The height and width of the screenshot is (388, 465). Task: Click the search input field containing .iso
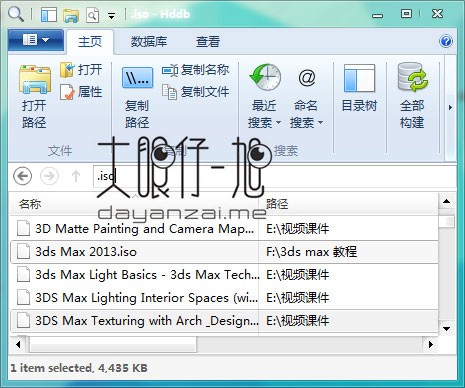275,176
